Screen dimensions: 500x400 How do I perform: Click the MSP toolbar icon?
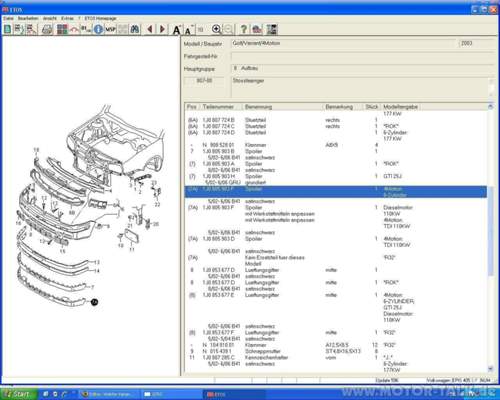point(110,29)
